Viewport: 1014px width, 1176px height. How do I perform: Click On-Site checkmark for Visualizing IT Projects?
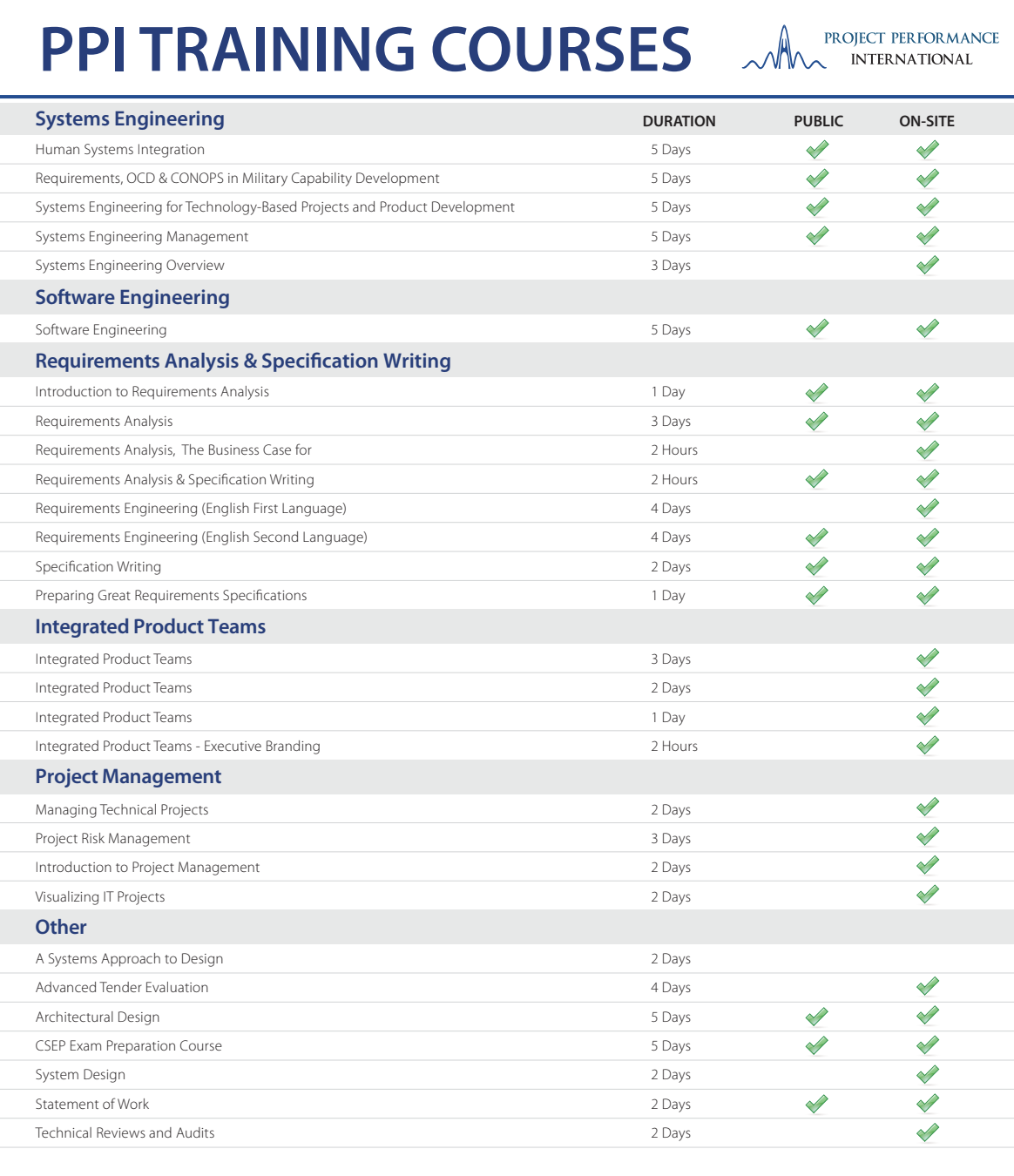click(927, 895)
